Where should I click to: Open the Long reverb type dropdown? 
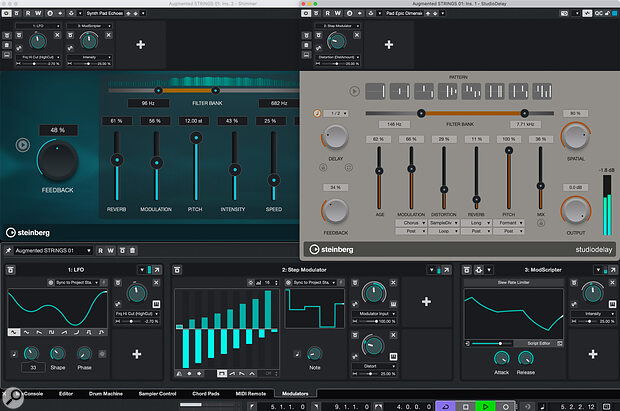point(476,223)
